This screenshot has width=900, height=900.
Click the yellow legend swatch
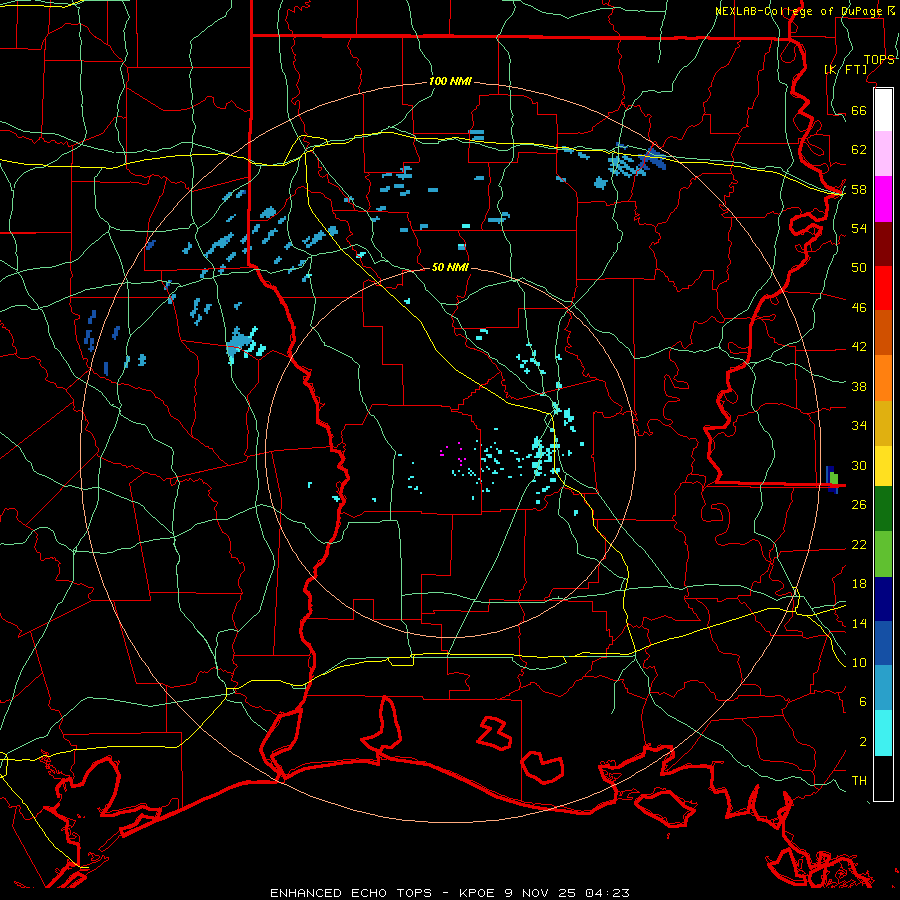(x=883, y=465)
